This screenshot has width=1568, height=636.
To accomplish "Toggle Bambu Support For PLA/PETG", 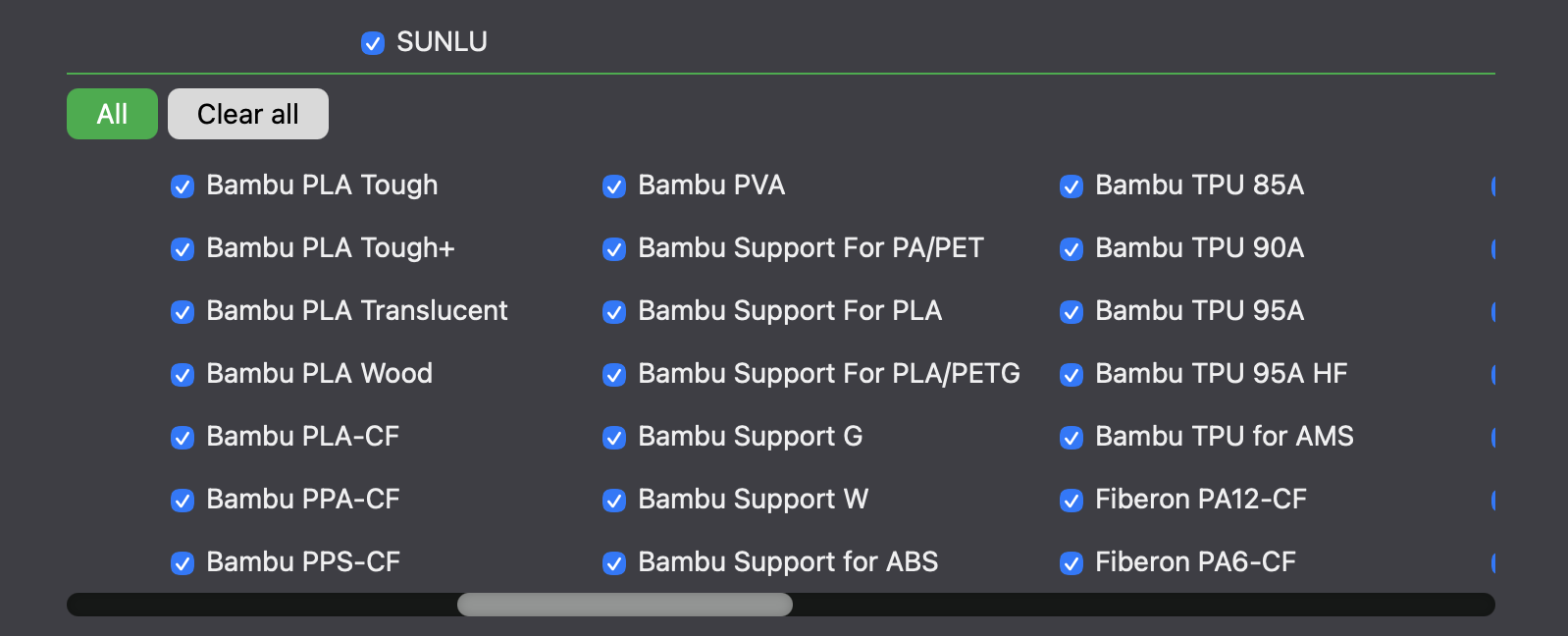I will pos(614,375).
